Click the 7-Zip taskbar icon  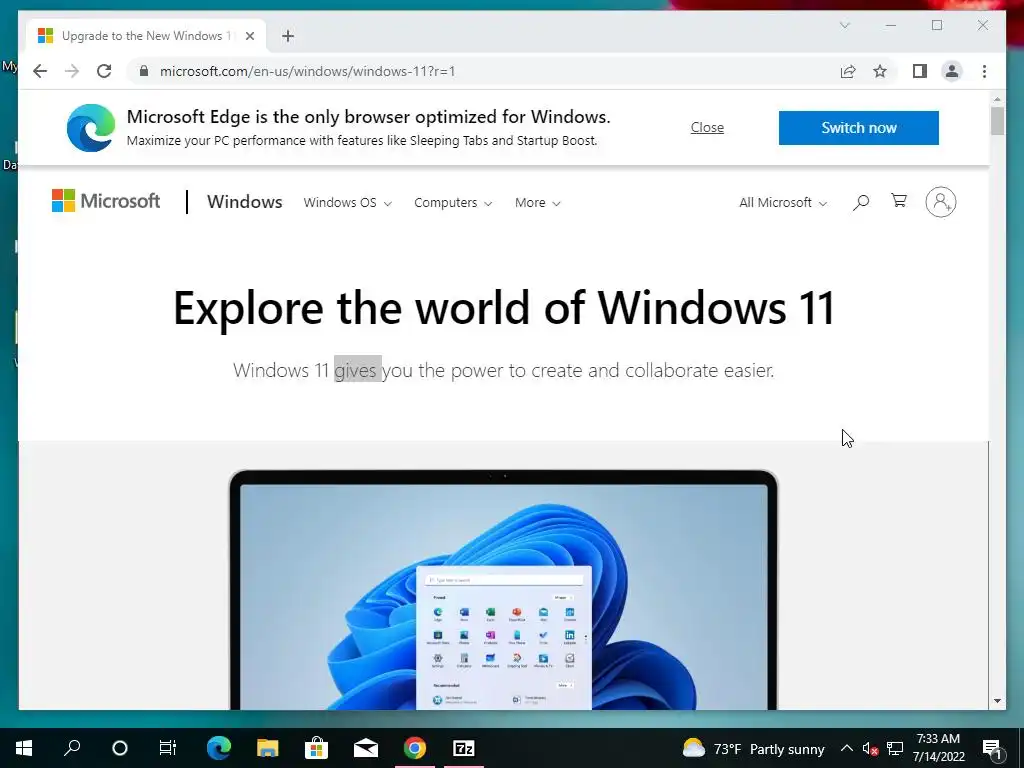tap(464, 748)
